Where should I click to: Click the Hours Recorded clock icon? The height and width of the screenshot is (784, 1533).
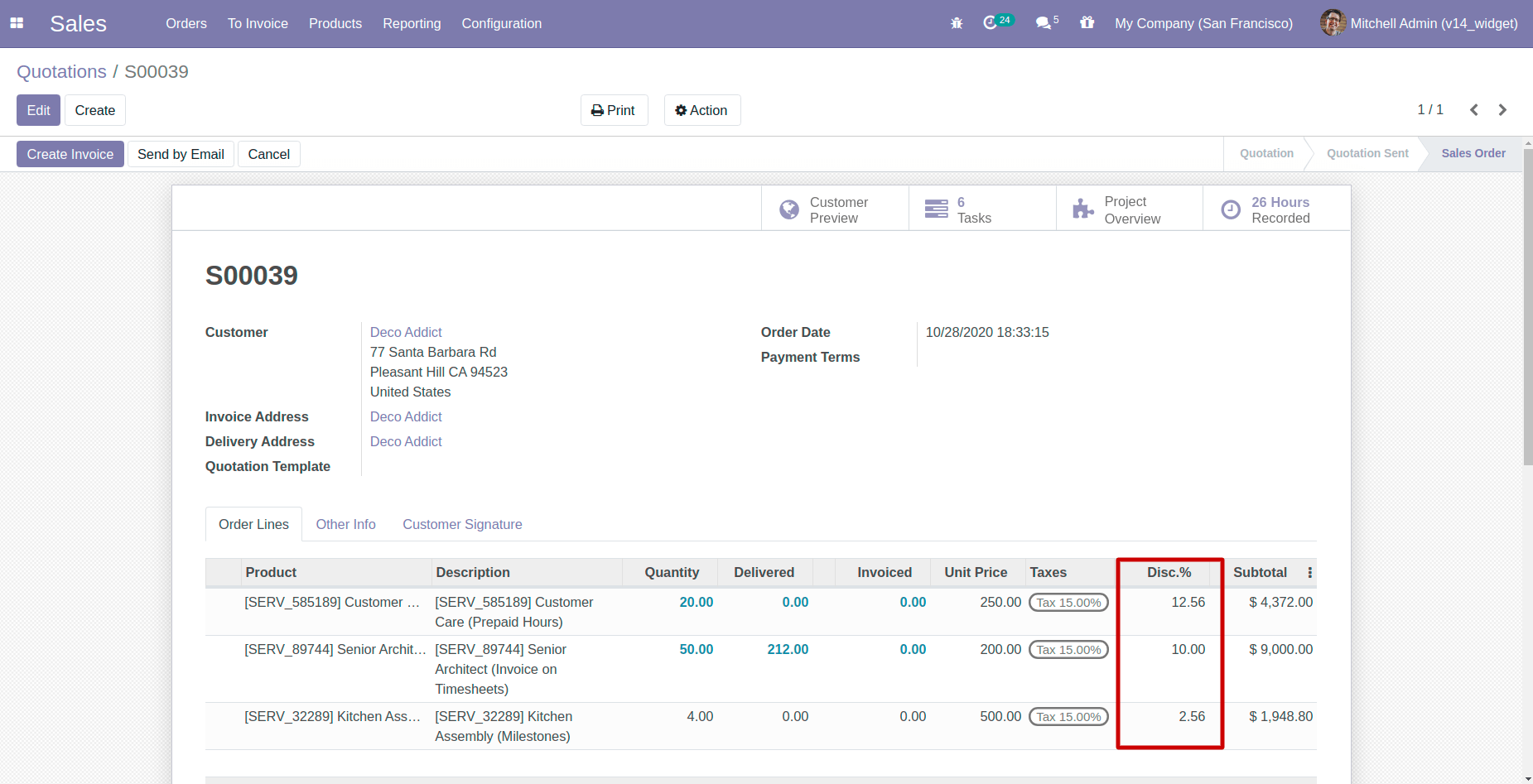pyautogui.click(x=1231, y=209)
